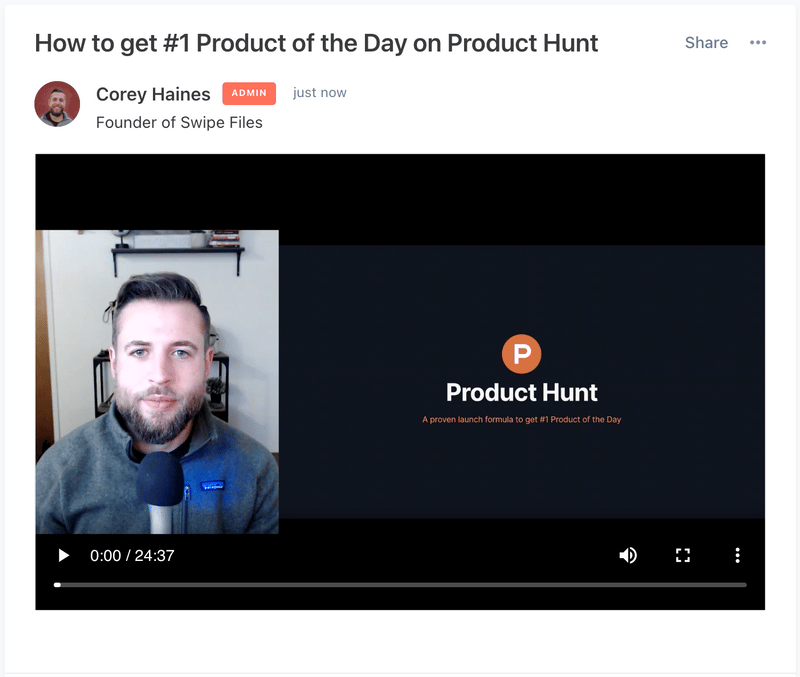This screenshot has width=800, height=677.
Task: Click the Product Hunt slide title
Action: (x=521, y=392)
